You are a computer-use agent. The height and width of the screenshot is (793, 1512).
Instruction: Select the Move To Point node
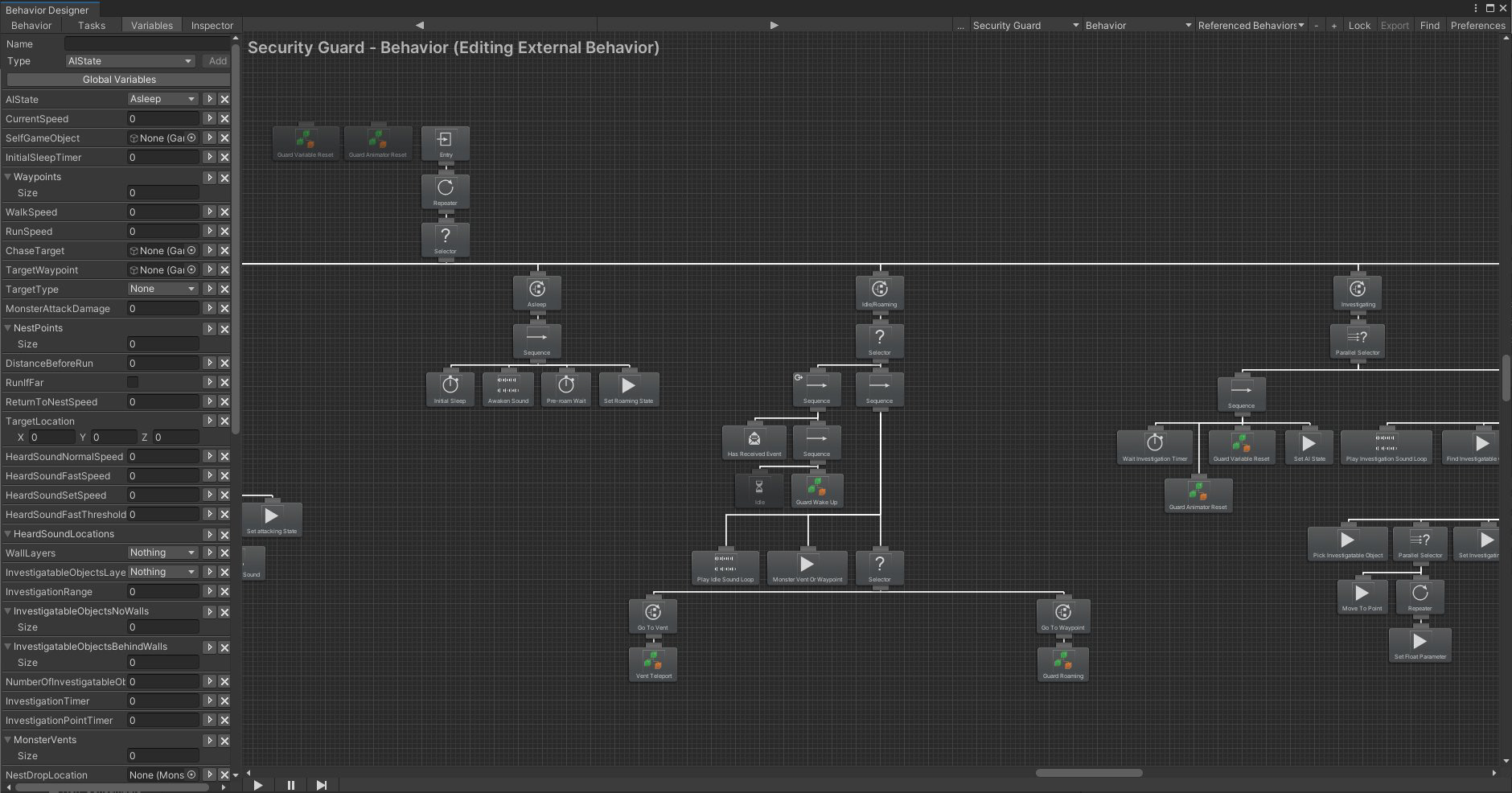pyautogui.click(x=1362, y=597)
